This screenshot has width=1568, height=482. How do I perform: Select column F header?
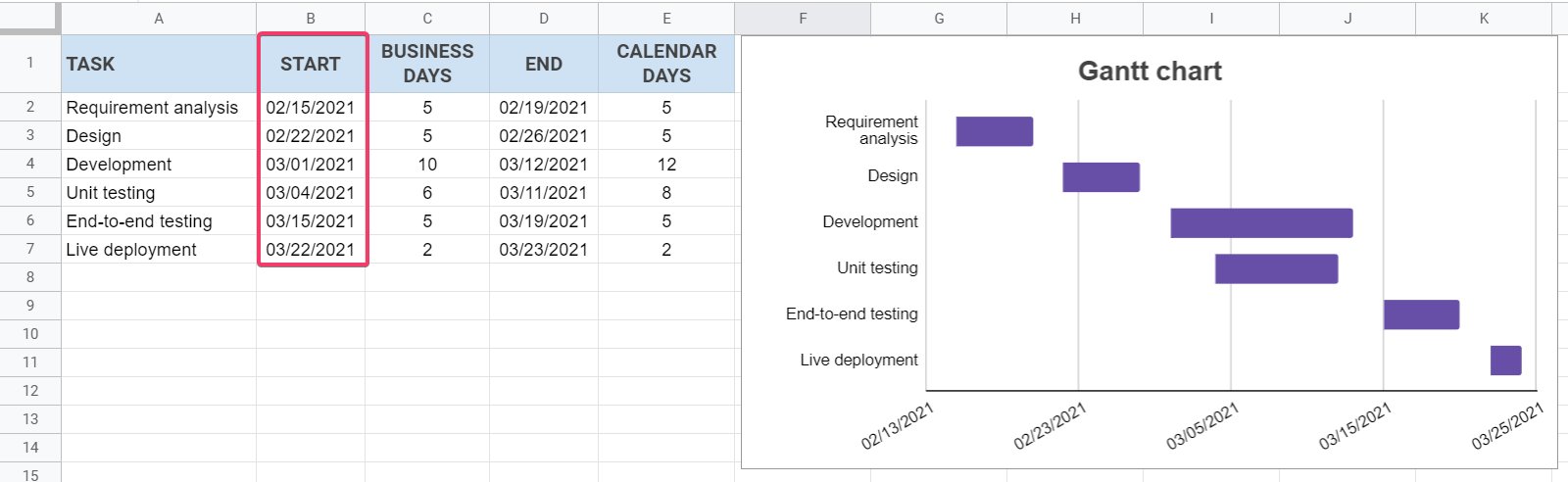[x=803, y=18]
